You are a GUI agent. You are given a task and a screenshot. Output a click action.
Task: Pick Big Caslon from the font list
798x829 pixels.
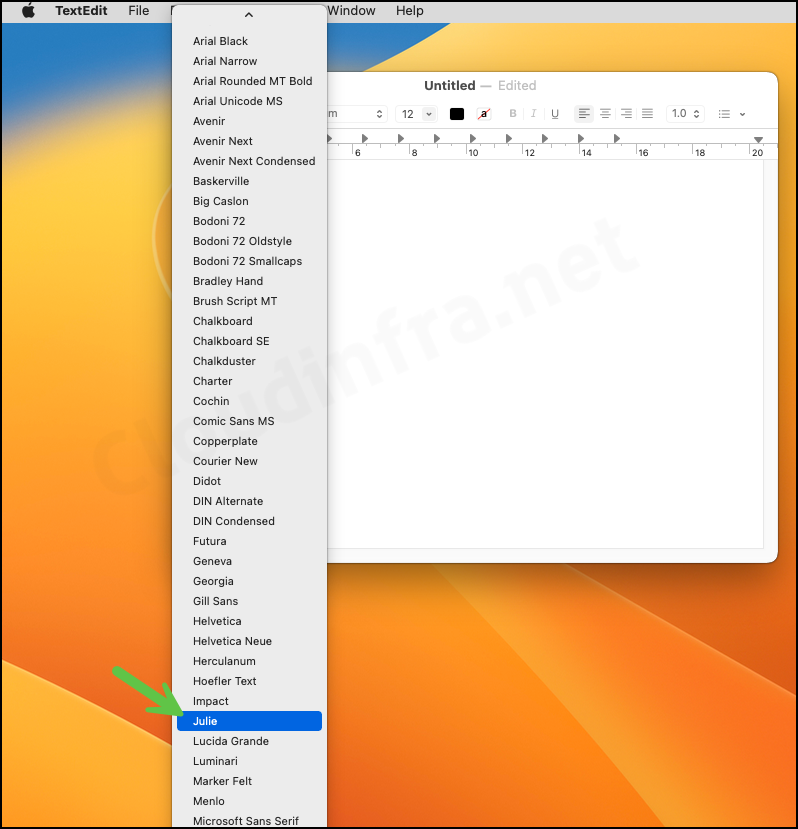click(x=249, y=201)
